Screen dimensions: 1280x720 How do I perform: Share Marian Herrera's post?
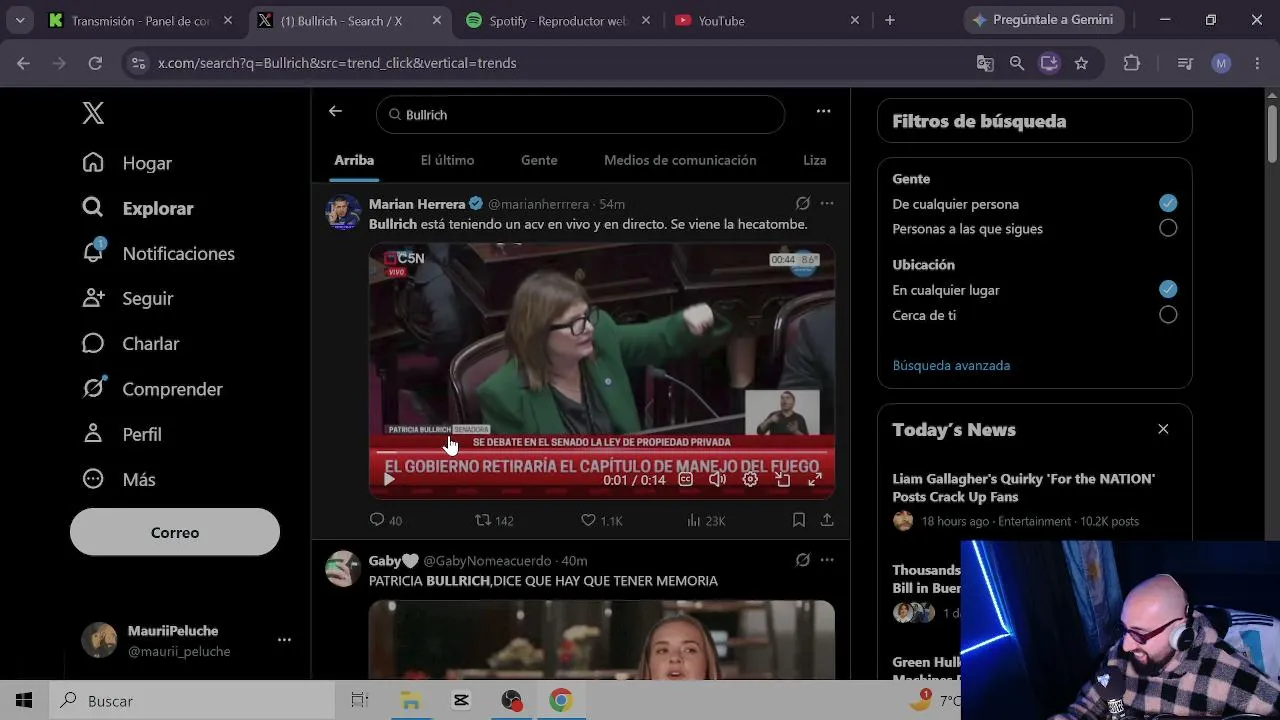[x=827, y=520]
